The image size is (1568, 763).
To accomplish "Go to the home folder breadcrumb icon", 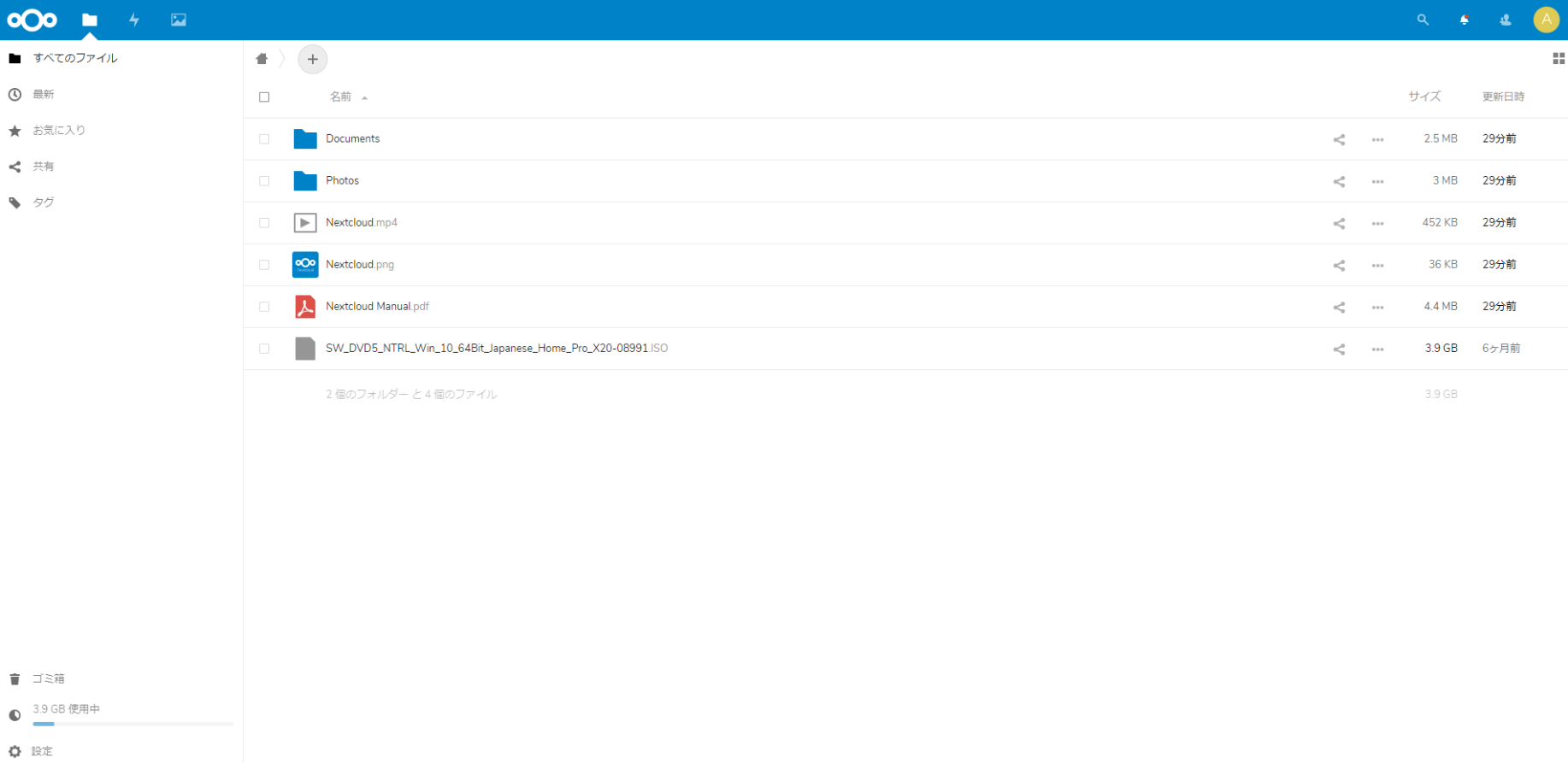I will tap(262, 59).
